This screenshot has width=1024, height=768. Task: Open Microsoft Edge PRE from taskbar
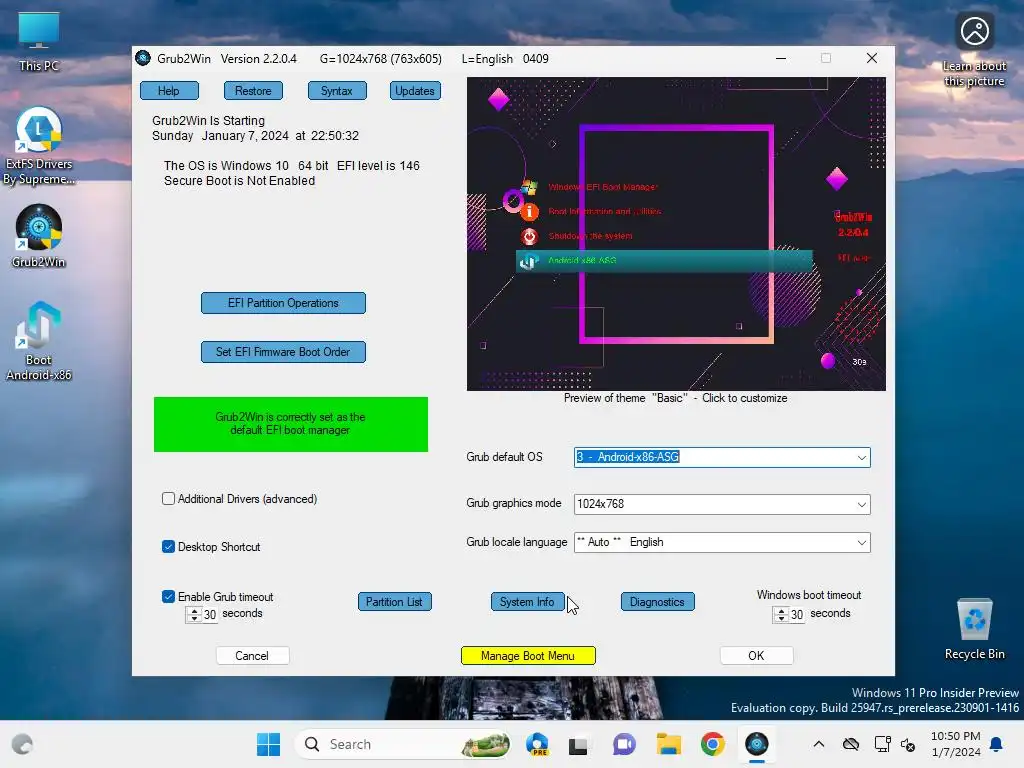coord(537,744)
